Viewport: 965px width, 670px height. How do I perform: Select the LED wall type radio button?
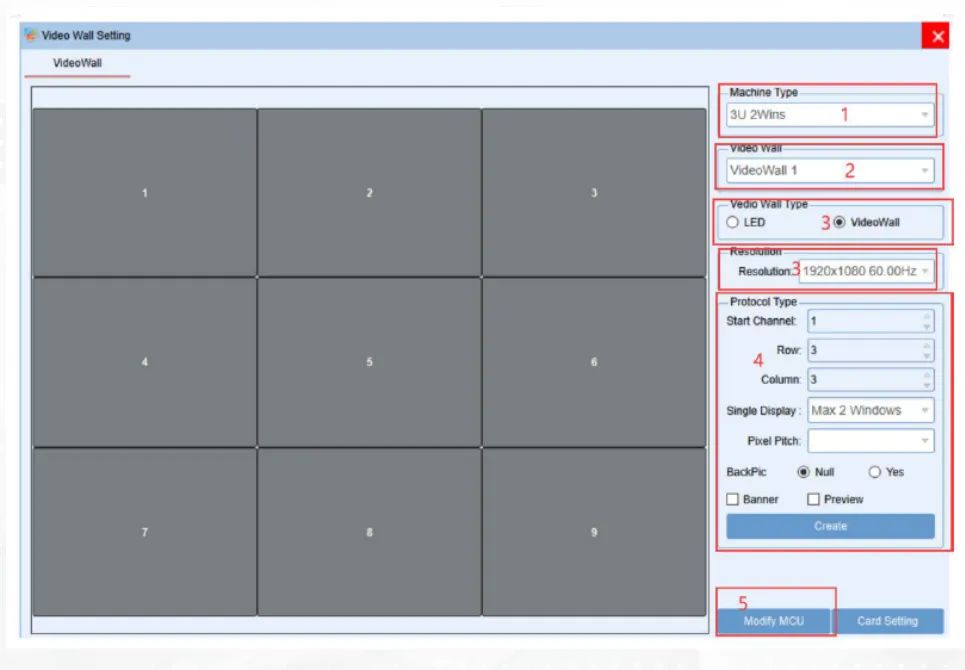732,222
